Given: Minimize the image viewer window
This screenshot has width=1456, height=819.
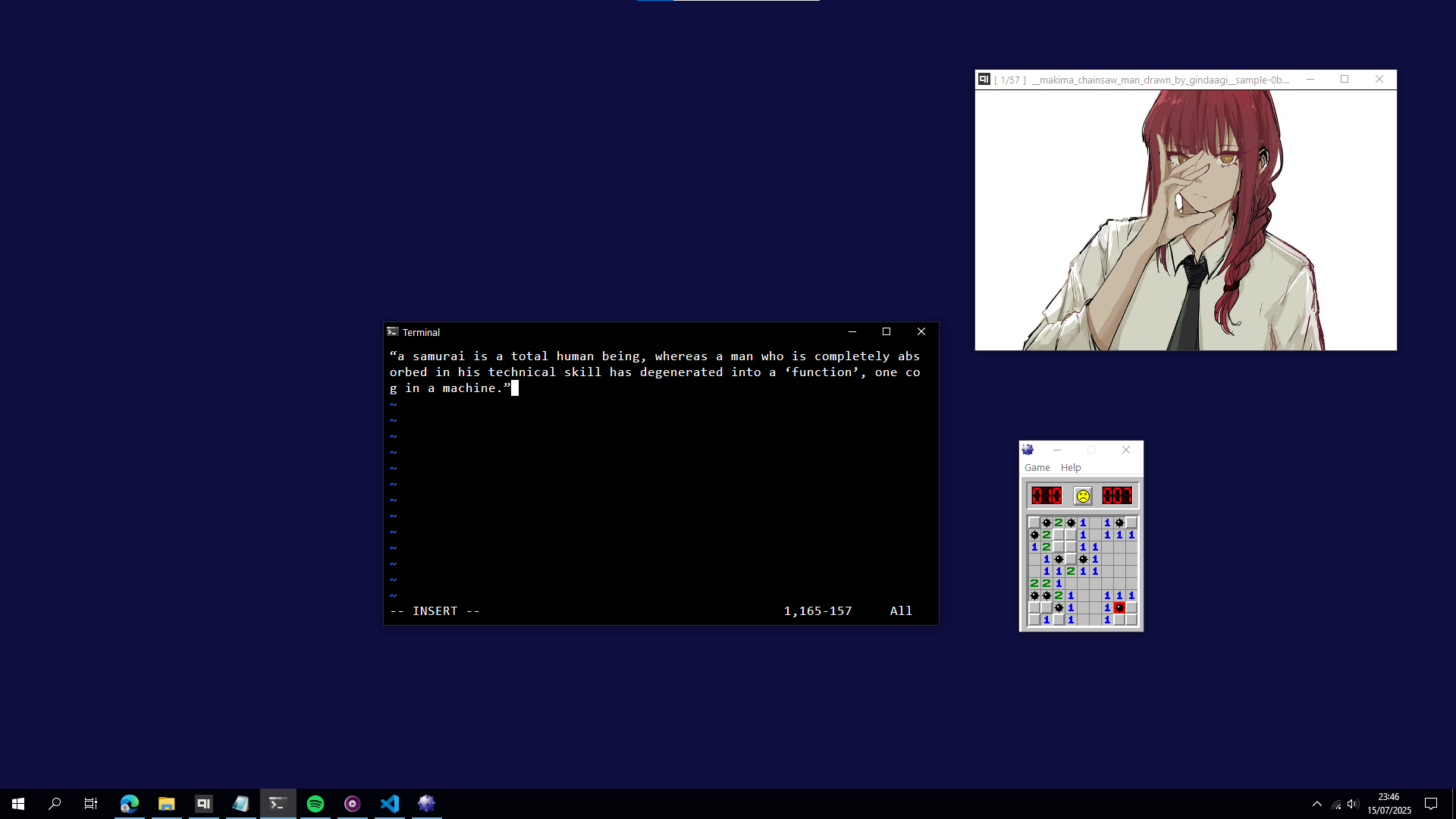Looking at the screenshot, I should (x=1310, y=79).
